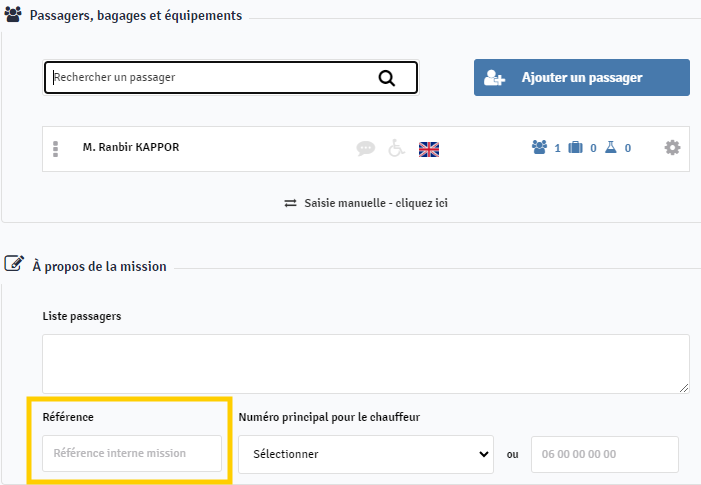Click the luggage suitcase count icon
The width and height of the screenshot is (701, 485).
click(x=575, y=147)
